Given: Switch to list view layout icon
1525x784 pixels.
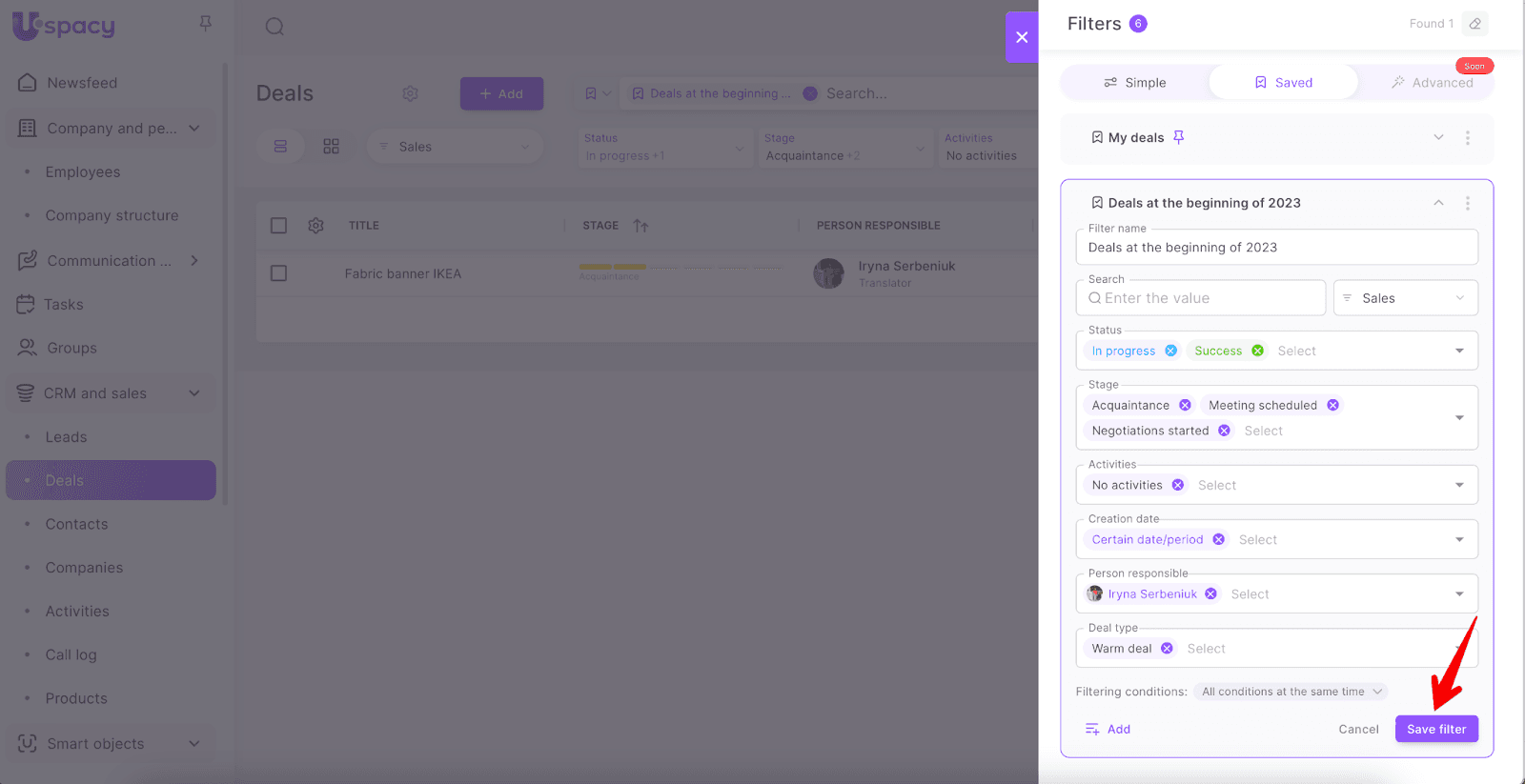Looking at the screenshot, I should [280, 147].
